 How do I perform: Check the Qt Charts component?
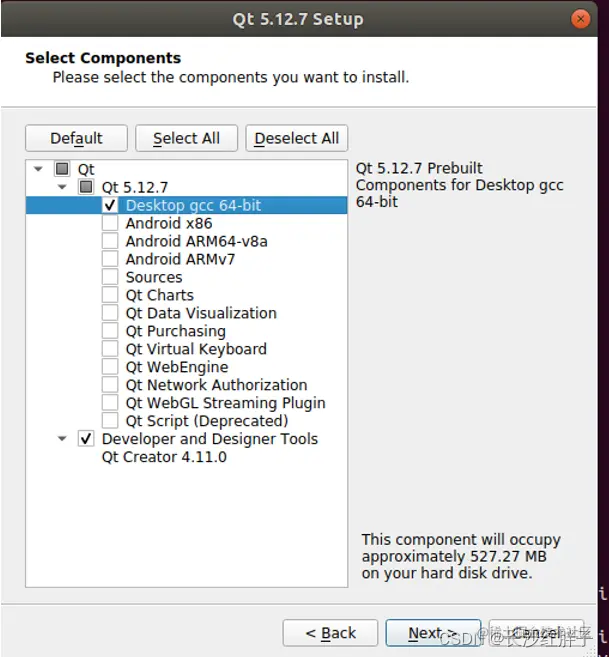pos(110,295)
